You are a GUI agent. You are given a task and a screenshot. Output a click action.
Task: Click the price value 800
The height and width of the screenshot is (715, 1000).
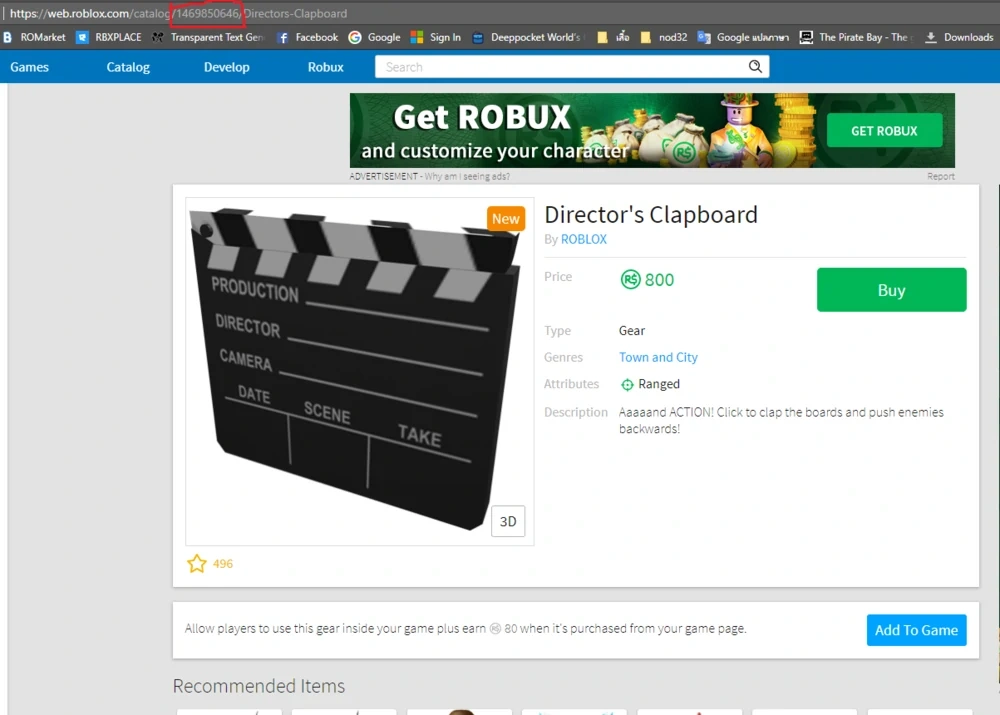click(659, 280)
